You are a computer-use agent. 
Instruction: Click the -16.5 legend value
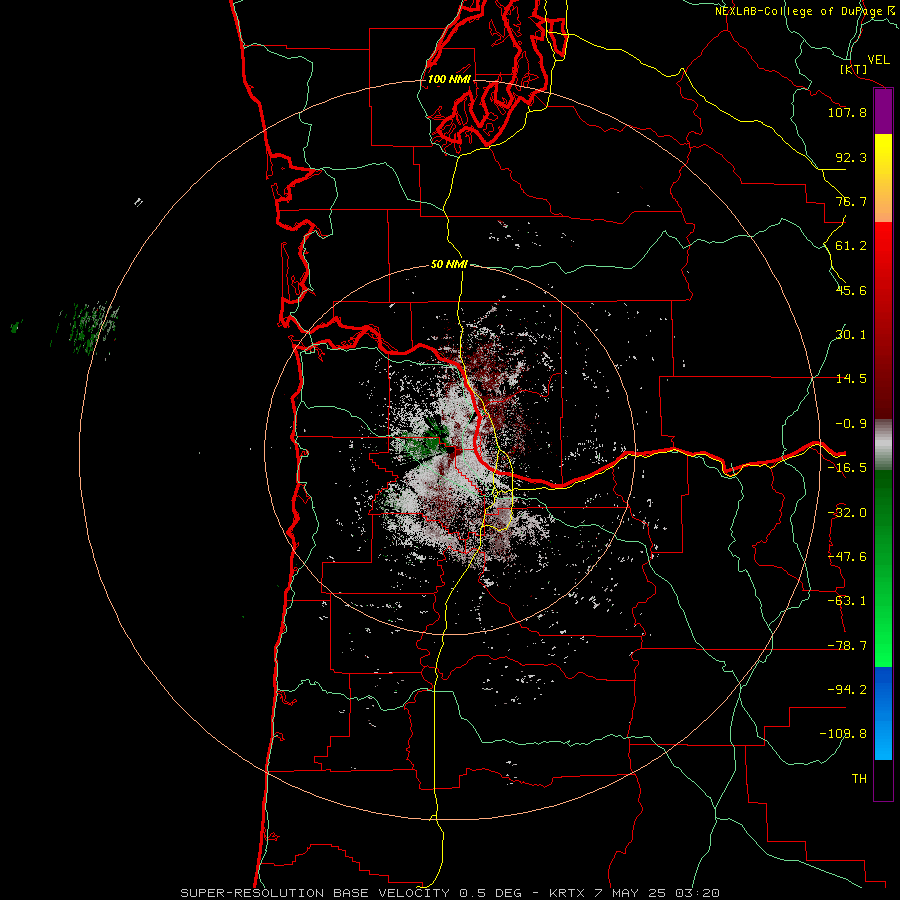pos(847,468)
